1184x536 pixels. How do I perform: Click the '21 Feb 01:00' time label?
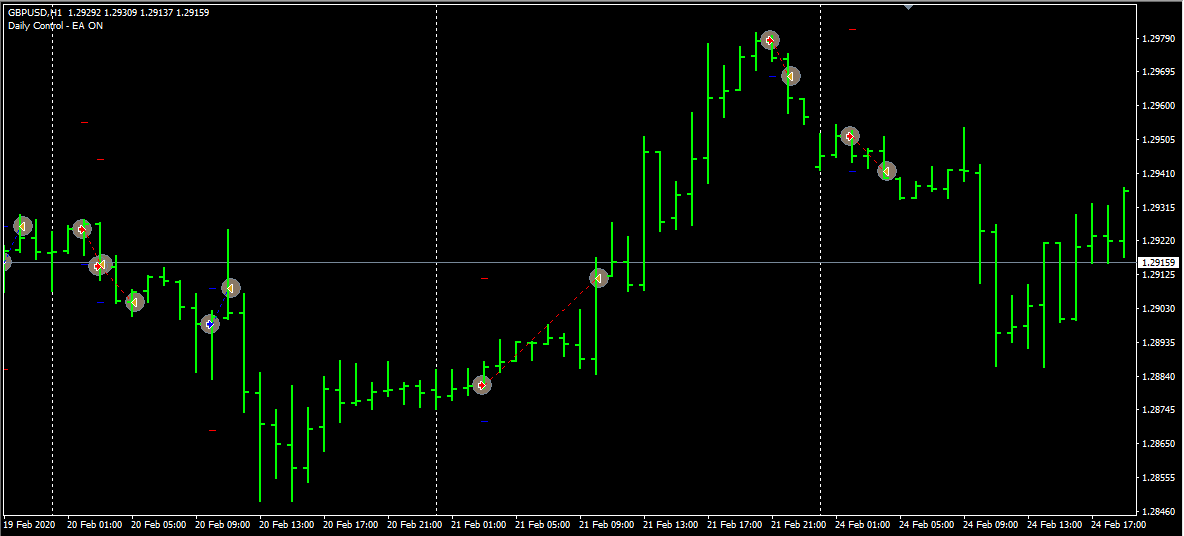(x=477, y=524)
